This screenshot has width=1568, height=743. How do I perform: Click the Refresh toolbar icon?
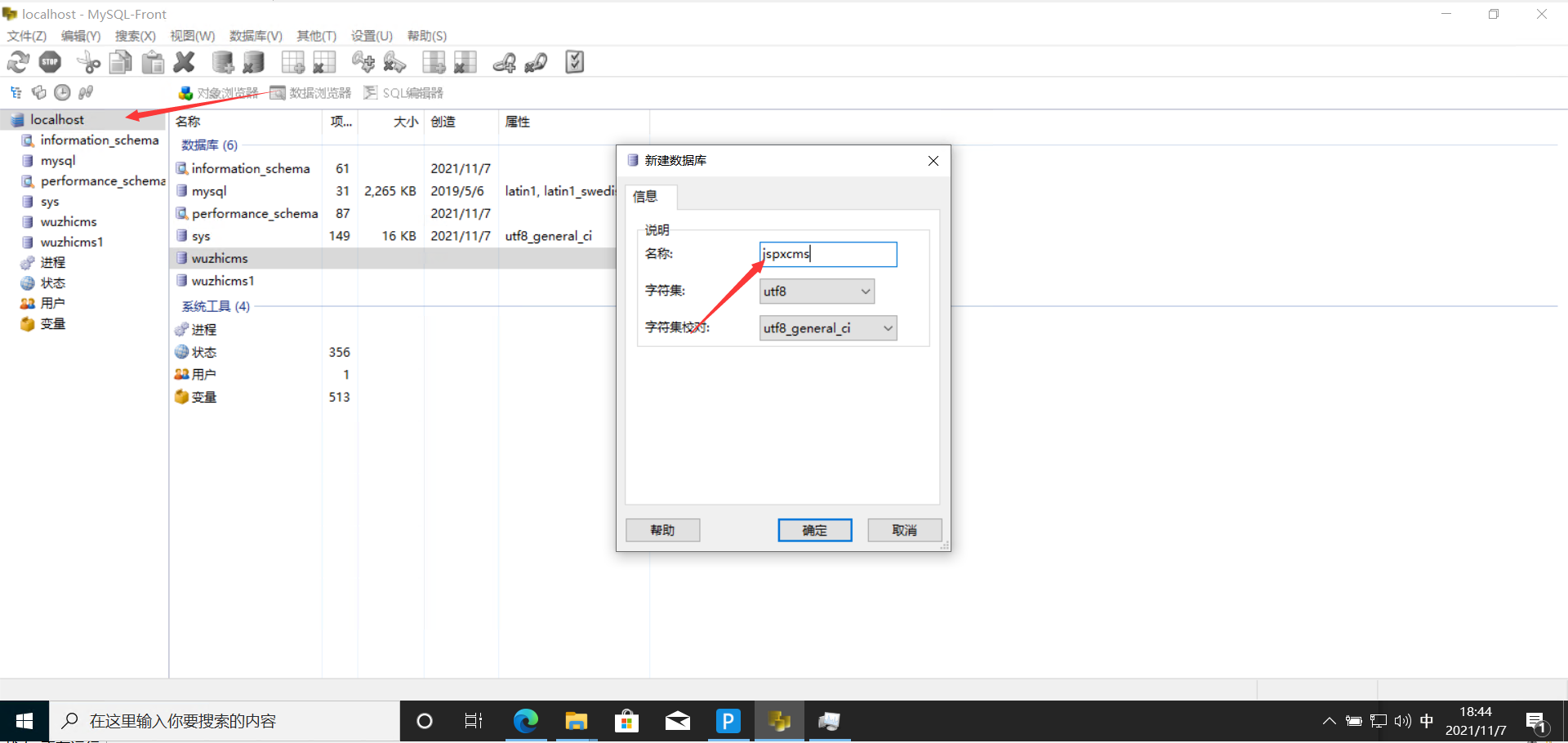(x=18, y=62)
